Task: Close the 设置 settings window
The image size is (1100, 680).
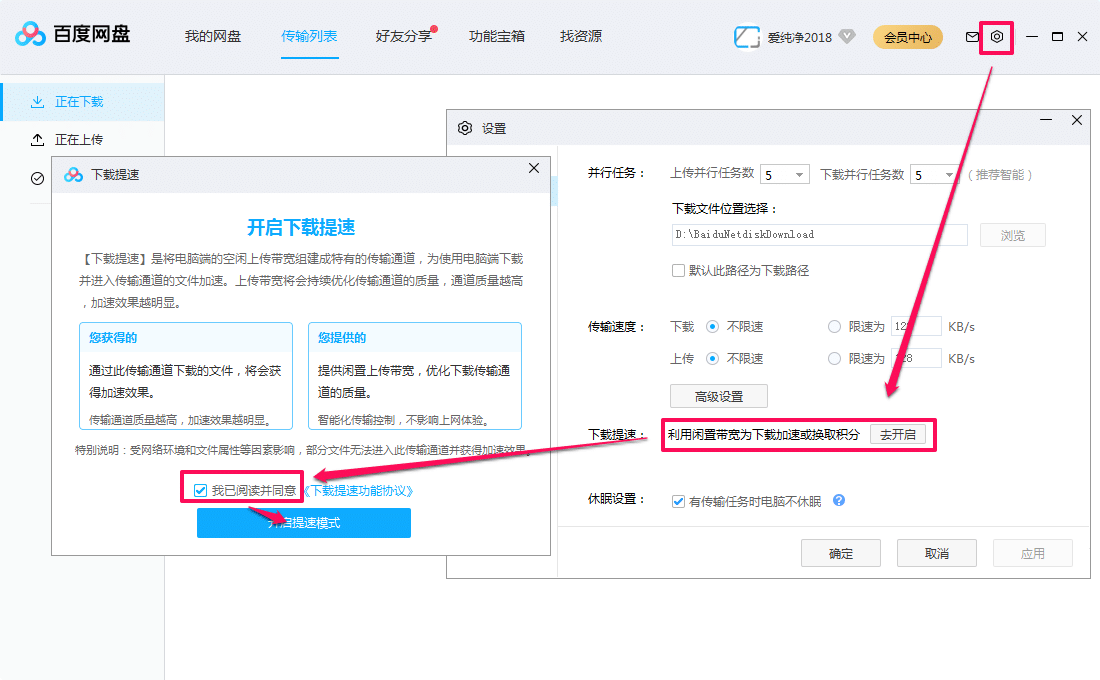Action: click(1077, 120)
